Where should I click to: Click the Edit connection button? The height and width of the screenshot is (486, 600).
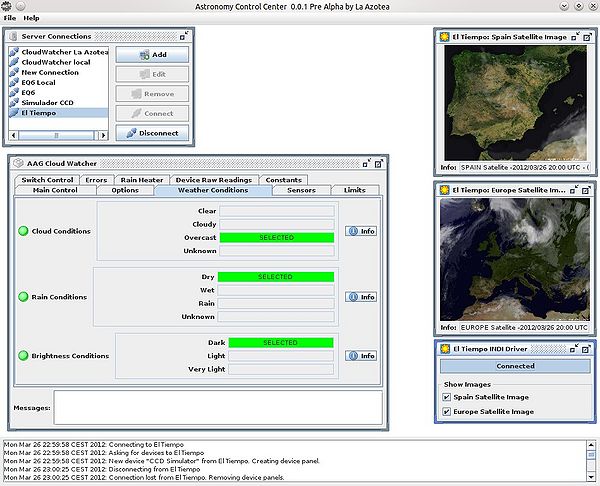[152, 74]
